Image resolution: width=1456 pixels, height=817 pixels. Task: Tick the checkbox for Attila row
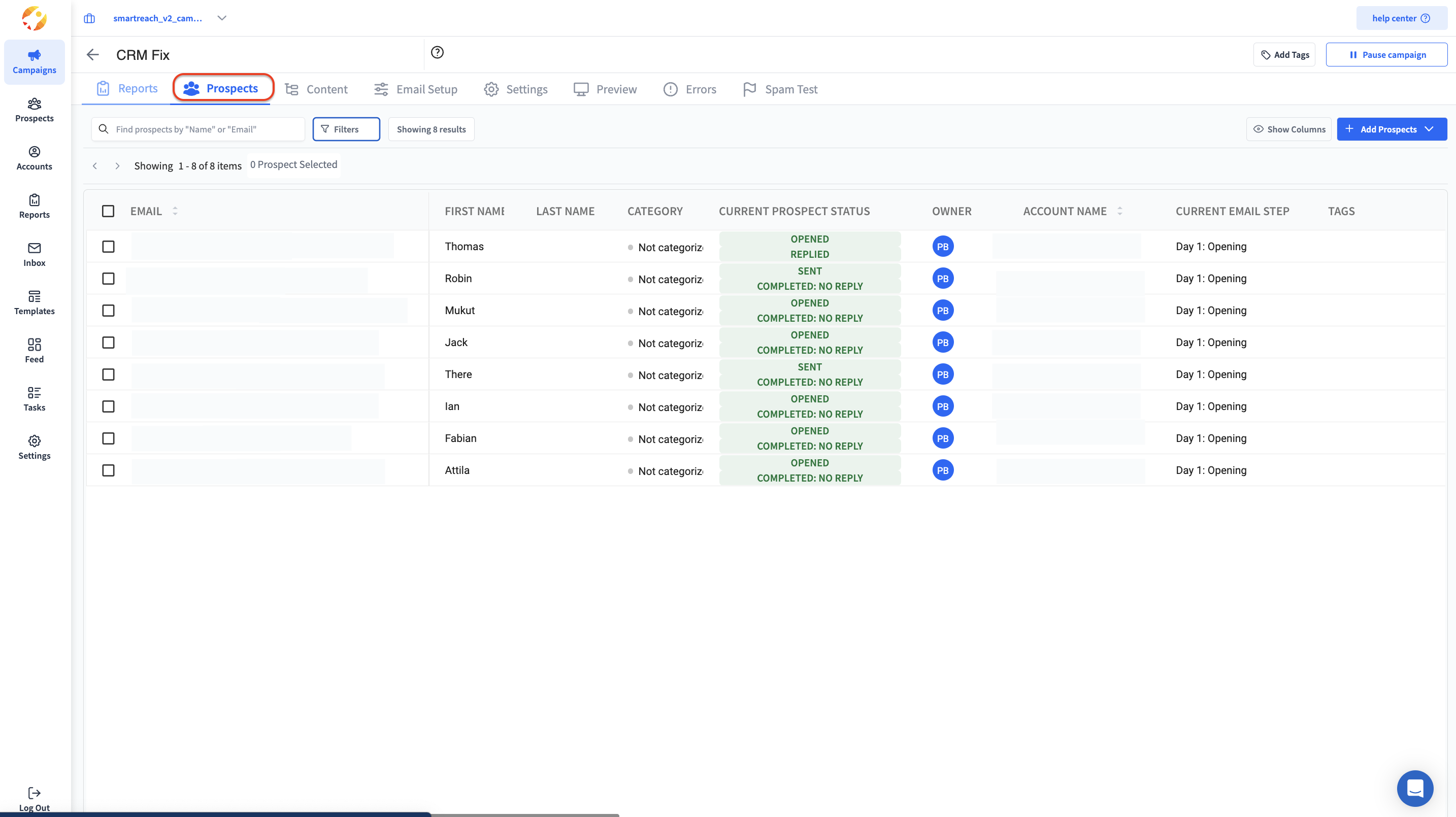[108, 470]
